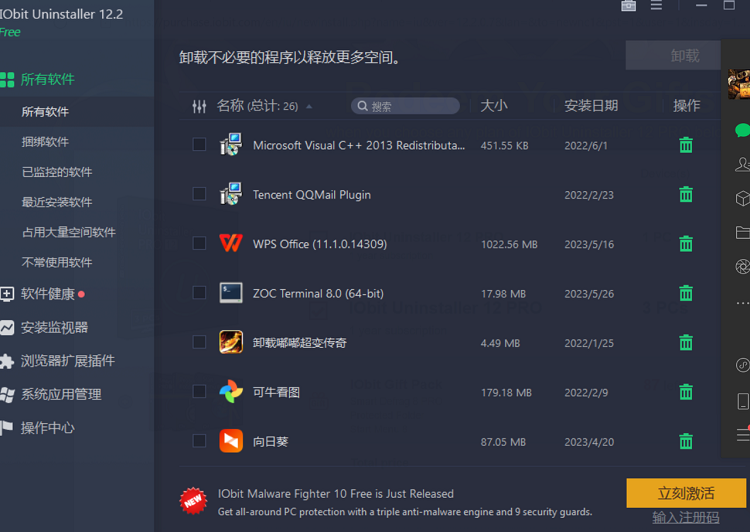Click trash icon in 卸载嘟嘟超变传奇 row

coord(686,343)
